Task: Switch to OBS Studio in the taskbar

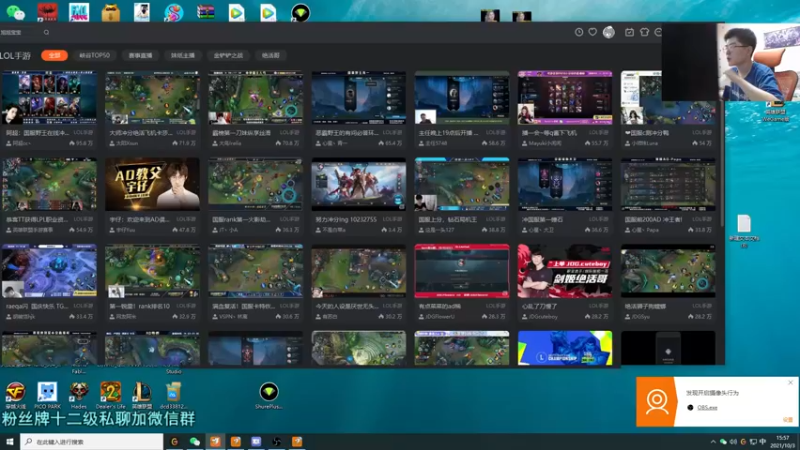Action: (277, 441)
